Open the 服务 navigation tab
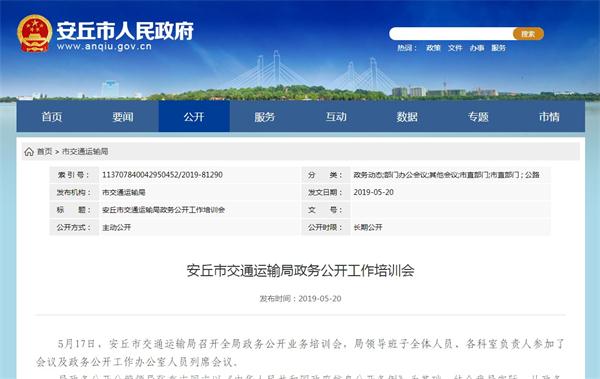The height and width of the screenshot is (379, 600). pos(265,117)
